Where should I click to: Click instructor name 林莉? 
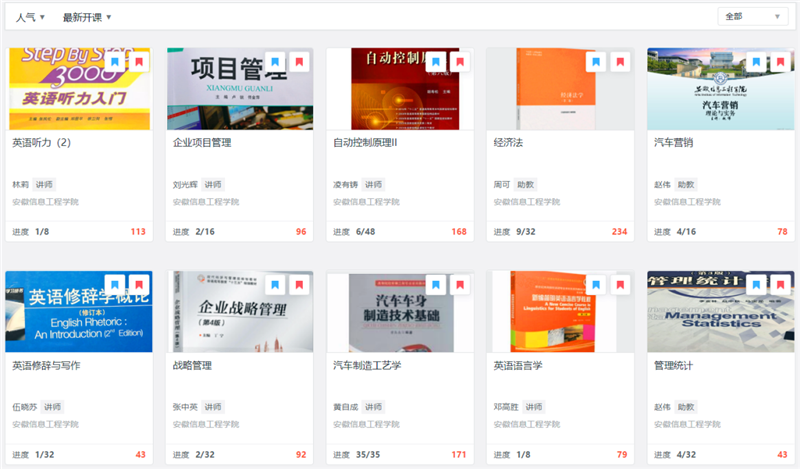20,184
